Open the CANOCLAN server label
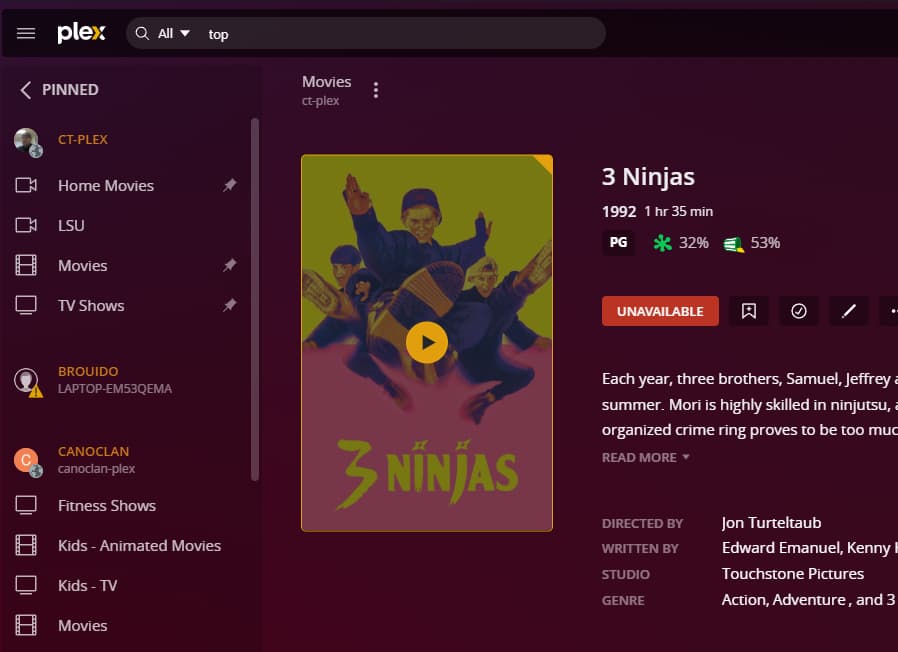Image resolution: width=898 pixels, height=652 pixels. pos(93,451)
